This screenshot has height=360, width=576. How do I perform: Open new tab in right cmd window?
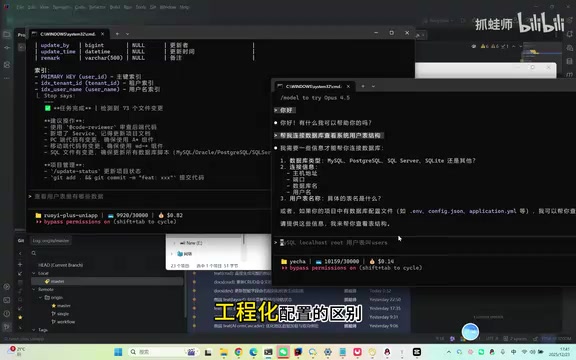tap(363, 86)
